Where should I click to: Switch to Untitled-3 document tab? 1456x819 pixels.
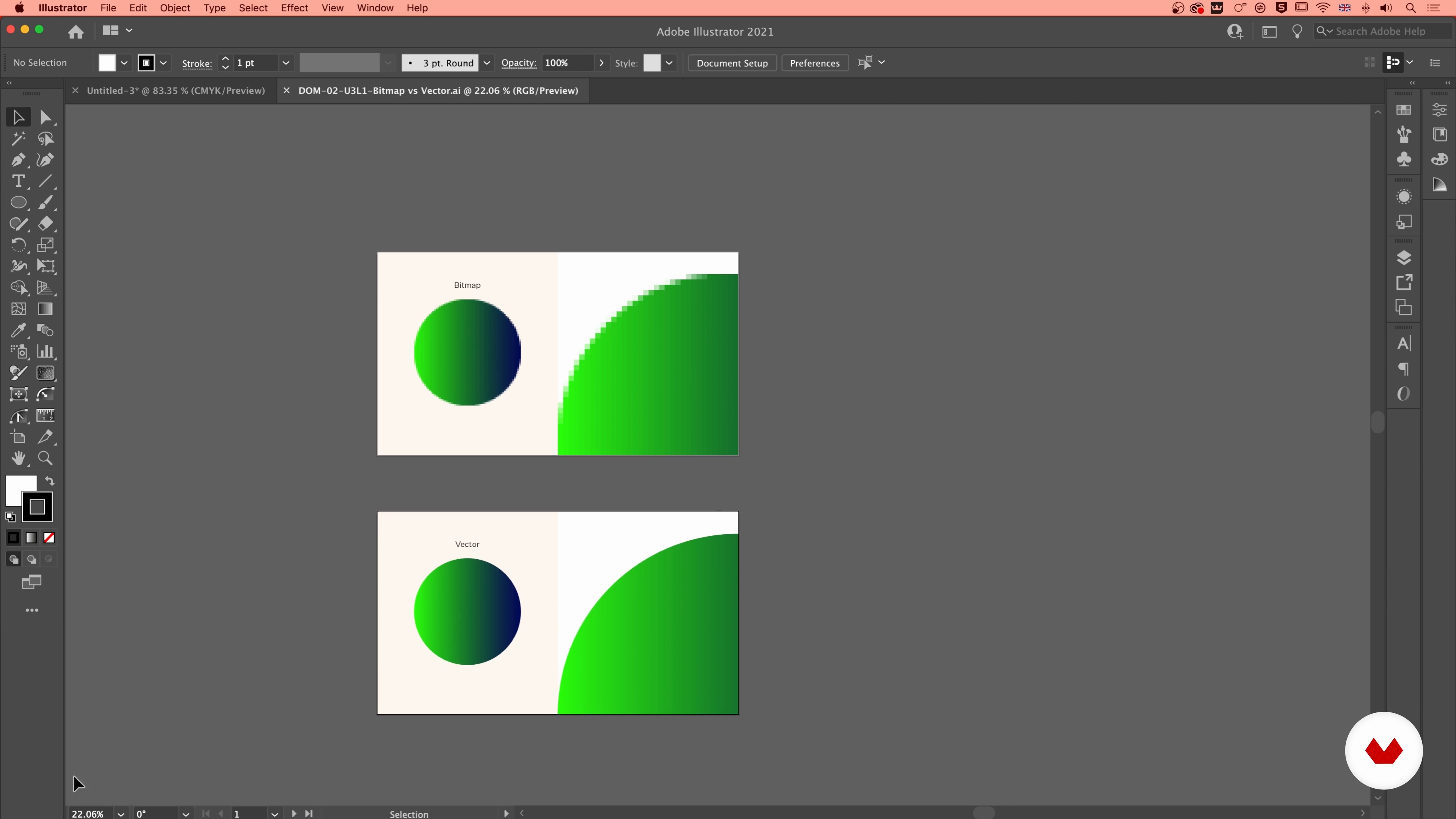(175, 91)
